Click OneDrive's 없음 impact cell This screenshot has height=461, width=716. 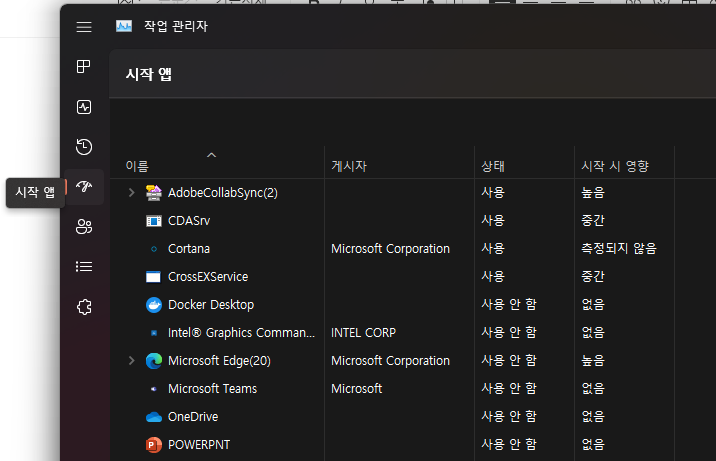coord(593,417)
